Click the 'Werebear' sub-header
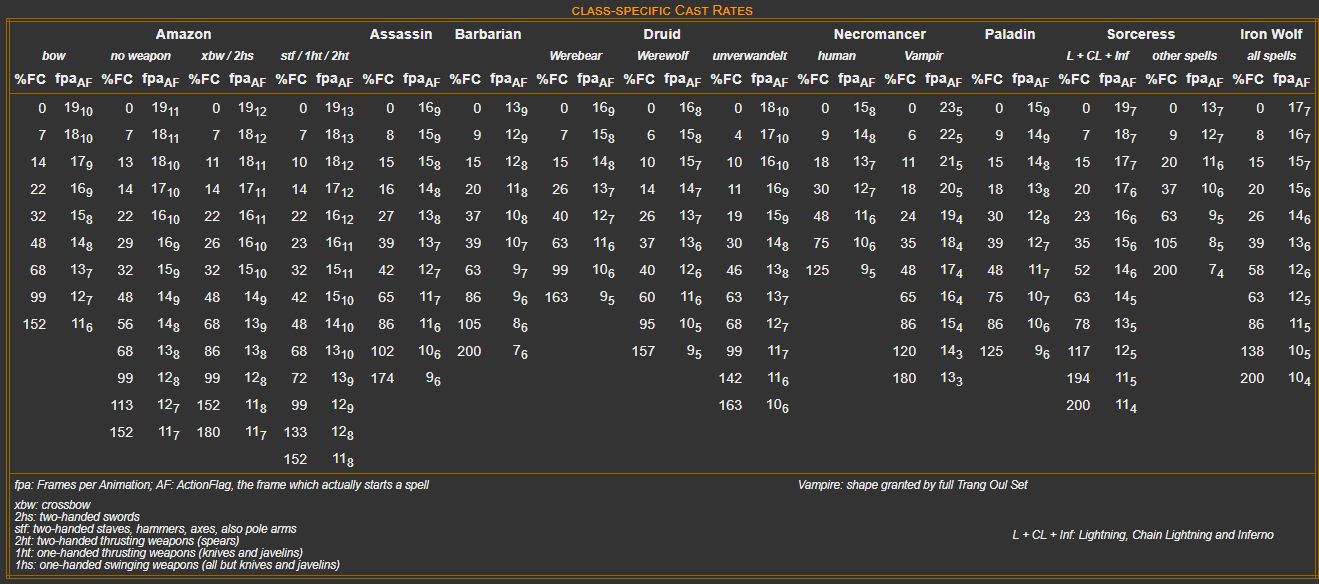Image resolution: width=1319 pixels, height=584 pixels. pyautogui.click(x=575, y=56)
